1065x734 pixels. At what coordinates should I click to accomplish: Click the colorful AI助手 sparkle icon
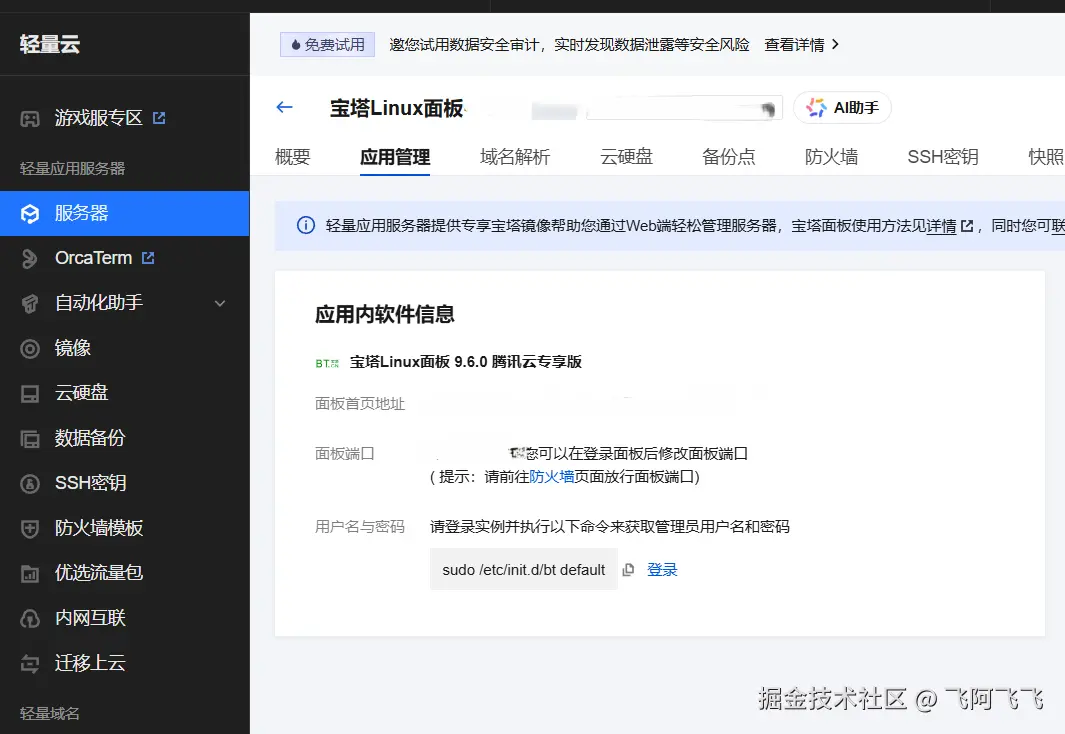click(x=816, y=107)
